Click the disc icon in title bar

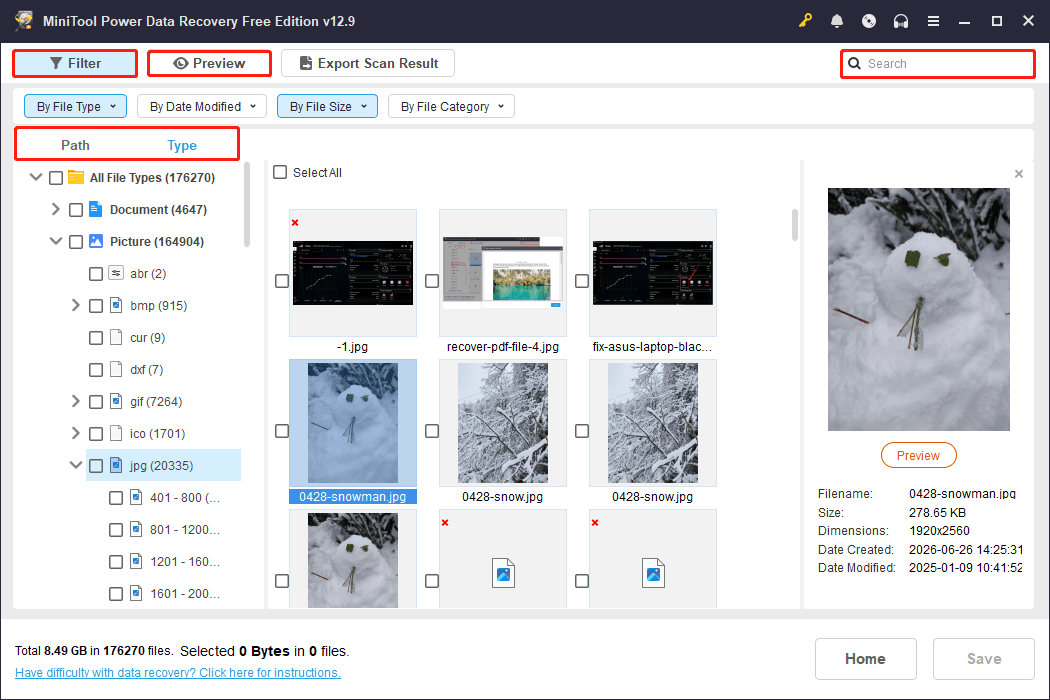tap(869, 21)
